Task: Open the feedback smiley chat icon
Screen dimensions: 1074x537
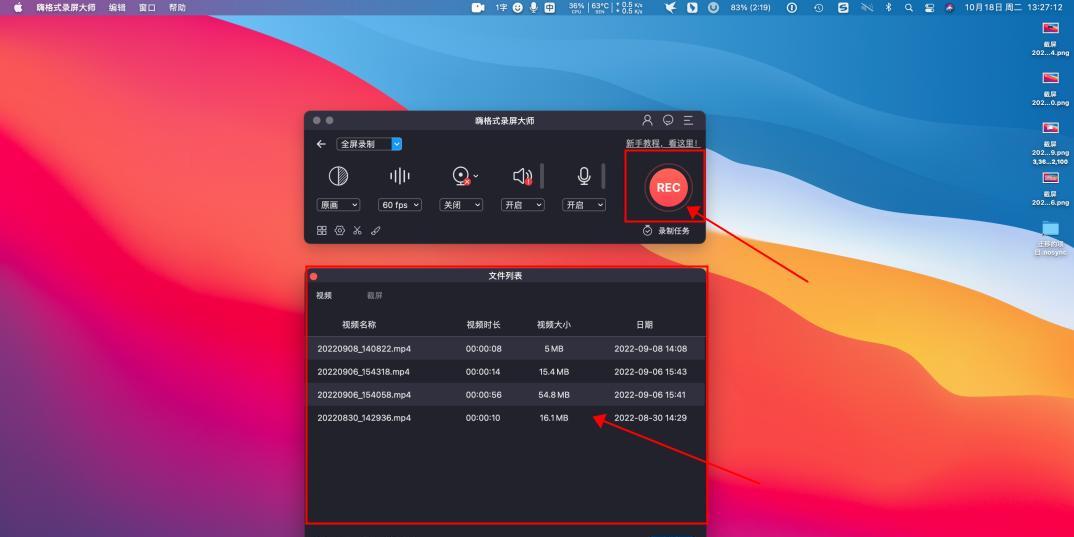Action: [668, 121]
